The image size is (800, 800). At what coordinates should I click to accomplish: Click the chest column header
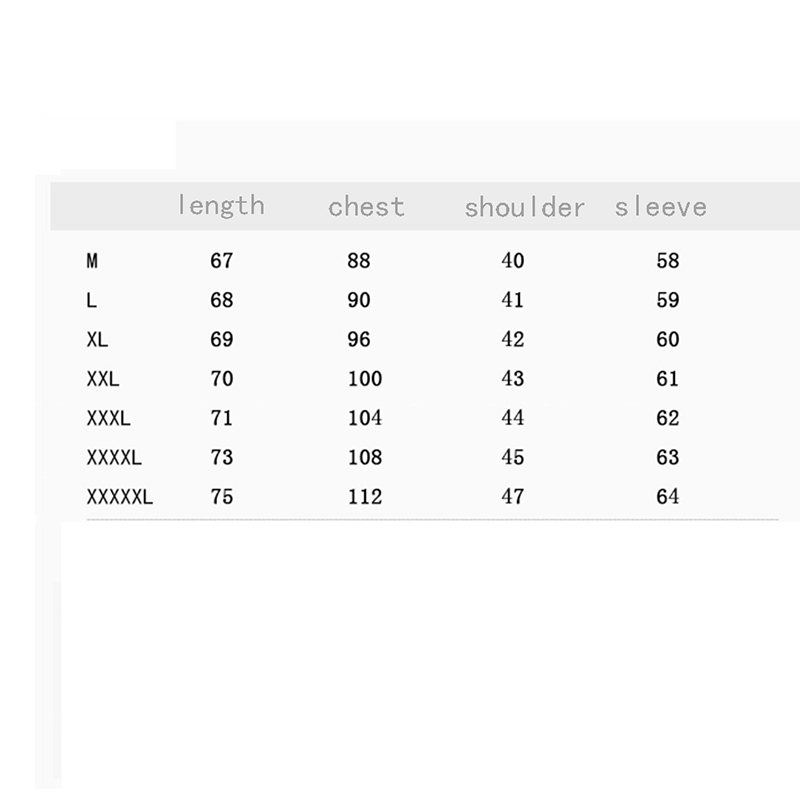[x=366, y=207]
